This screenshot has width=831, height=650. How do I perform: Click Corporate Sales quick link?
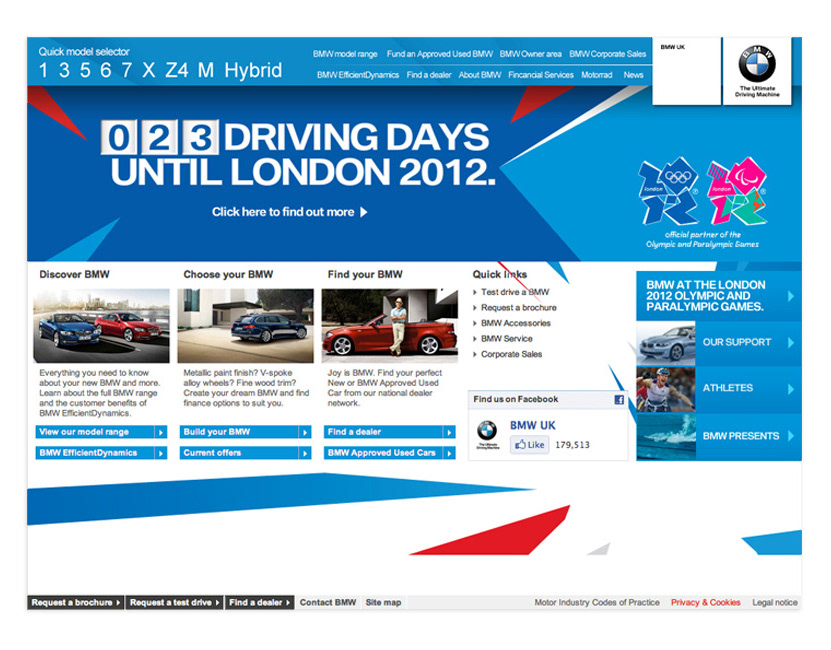tap(511, 354)
